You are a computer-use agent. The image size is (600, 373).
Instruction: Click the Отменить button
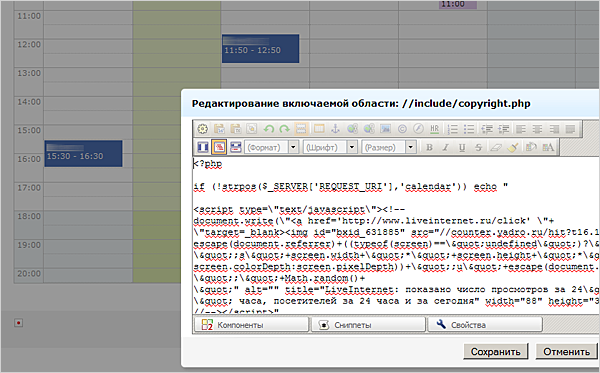coord(566,352)
